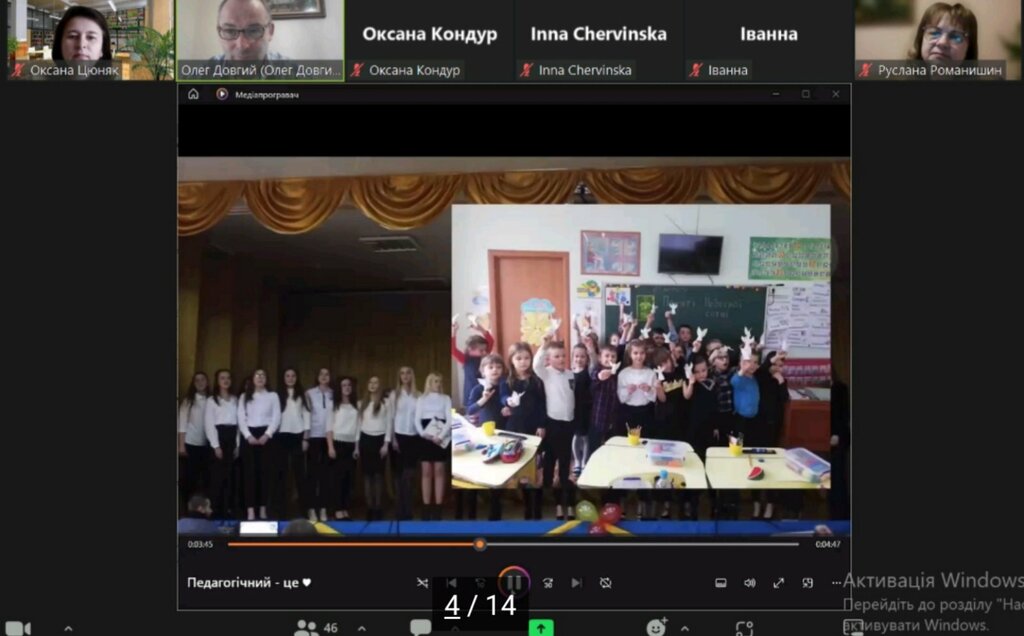The width and height of the screenshot is (1024, 636).
Task: Open more options ellipsis in media player
Action: pos(836,583)
